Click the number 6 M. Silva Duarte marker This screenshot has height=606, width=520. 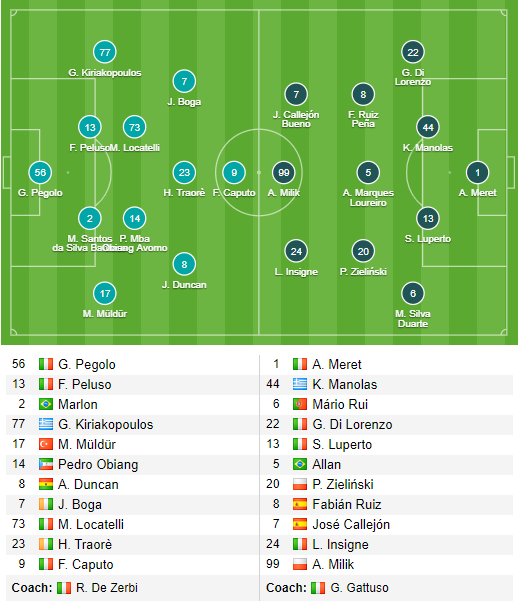click(413, 293)
